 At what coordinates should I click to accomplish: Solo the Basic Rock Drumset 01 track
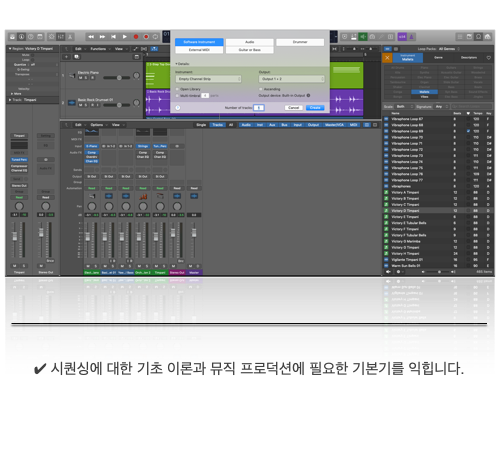(86, 105)
